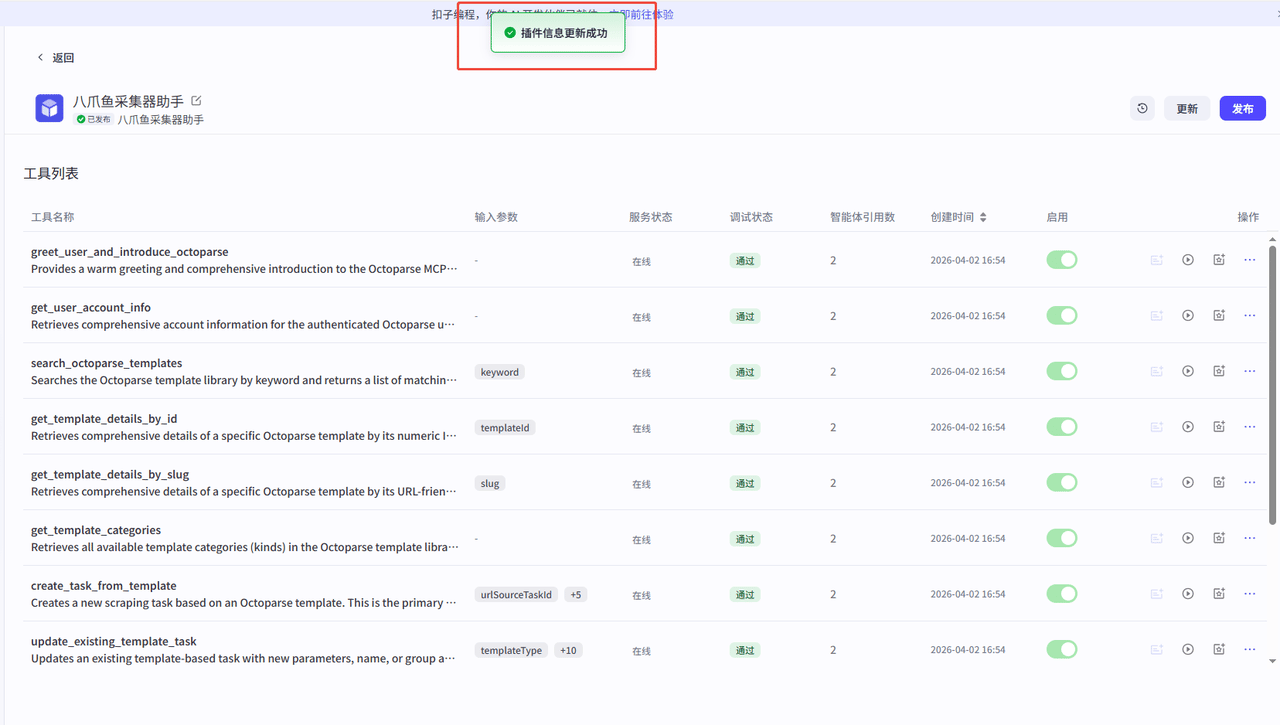
Task: Click the 更新 button
Action: tap(1187, 108)
